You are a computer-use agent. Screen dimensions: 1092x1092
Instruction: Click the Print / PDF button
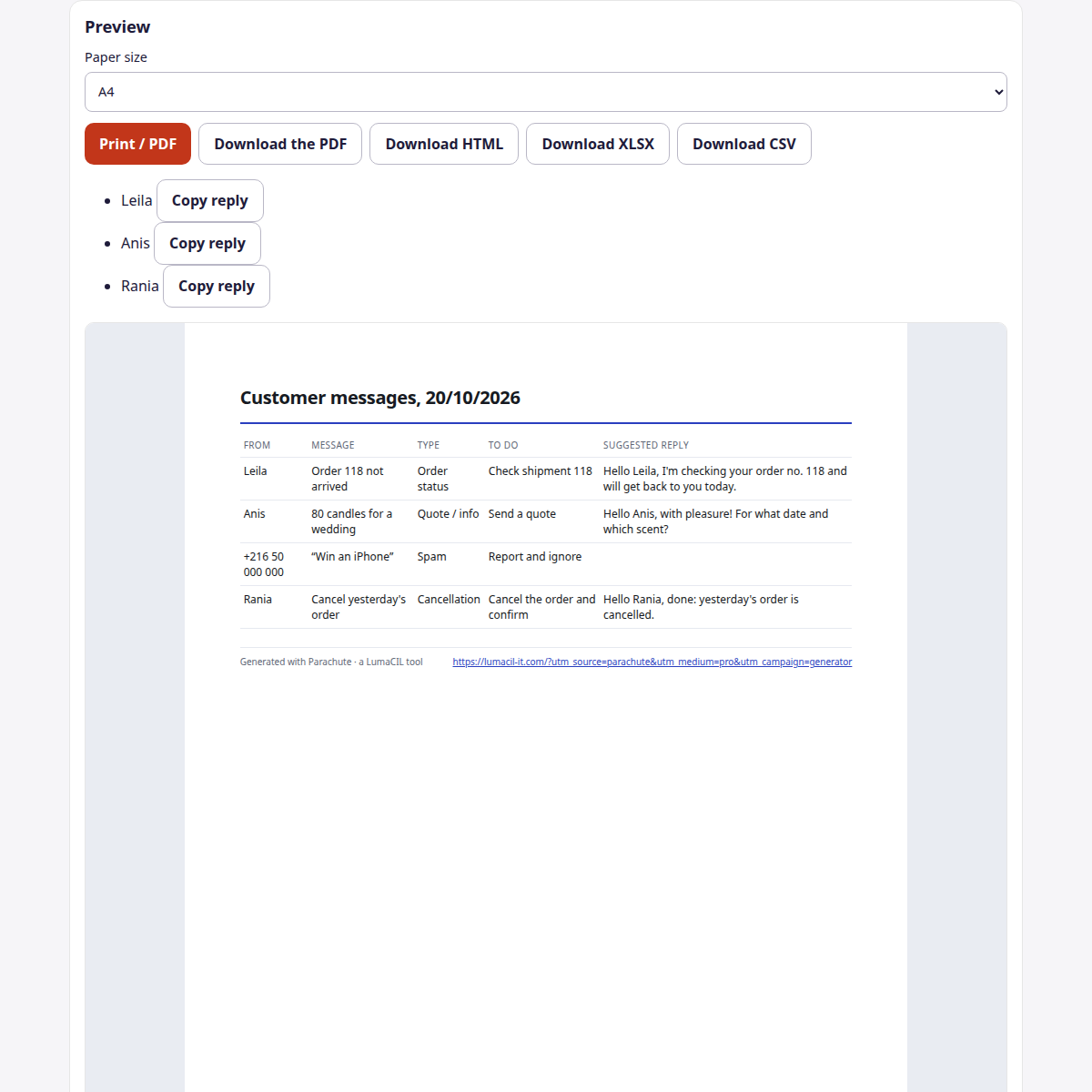pyautogui.click(x=137, y=144)
